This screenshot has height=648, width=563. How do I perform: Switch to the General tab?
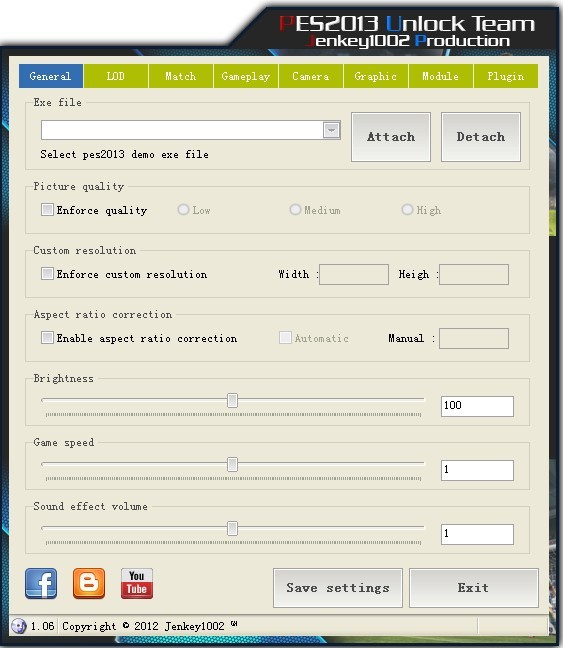coord(51,76)
